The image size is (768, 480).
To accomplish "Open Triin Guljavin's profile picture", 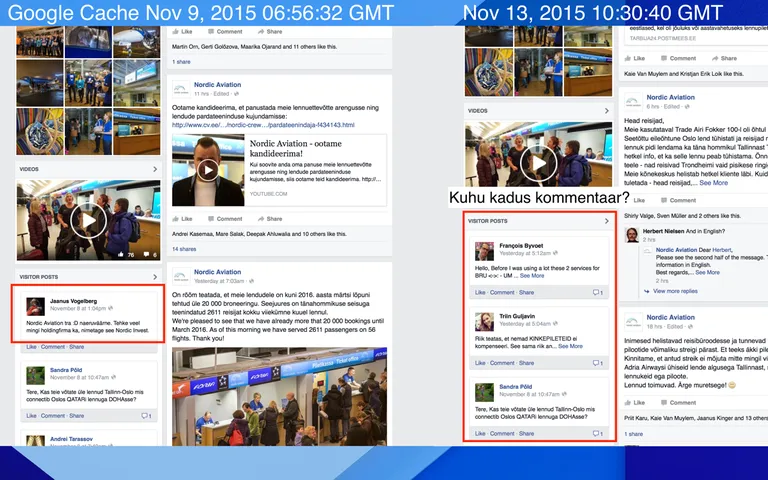I will pyautogui.click(x=484, y=322).
